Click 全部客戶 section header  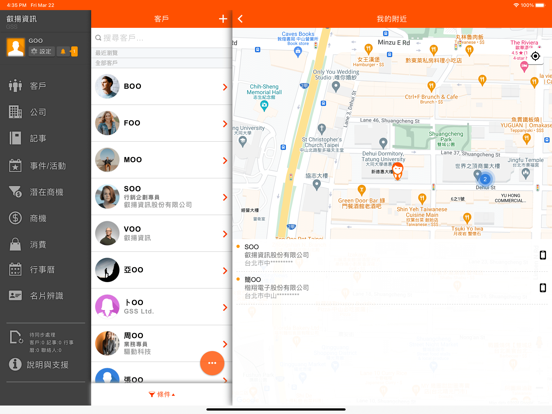(161, 63)
